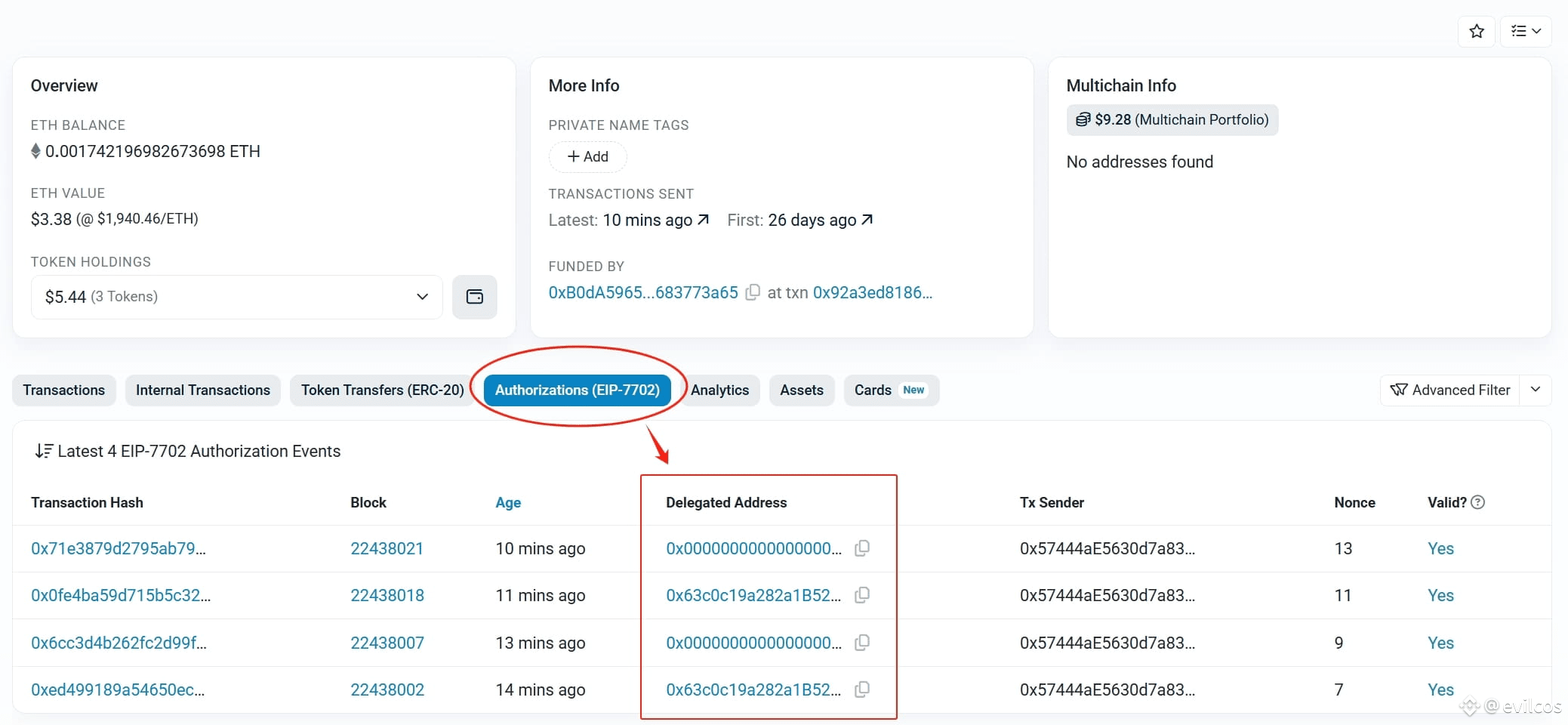Open Token Transfers (ERC-20) tab
Viewport: 1568px width, 725px height.
coord(383,390)
